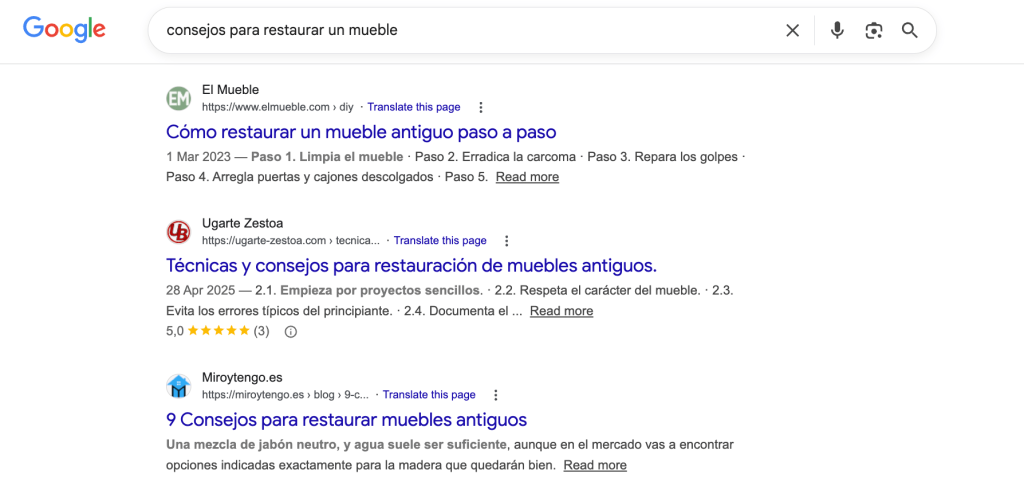Click the Google logo
The height and width of the screenshot is (478, 1024).
point(64,29)
